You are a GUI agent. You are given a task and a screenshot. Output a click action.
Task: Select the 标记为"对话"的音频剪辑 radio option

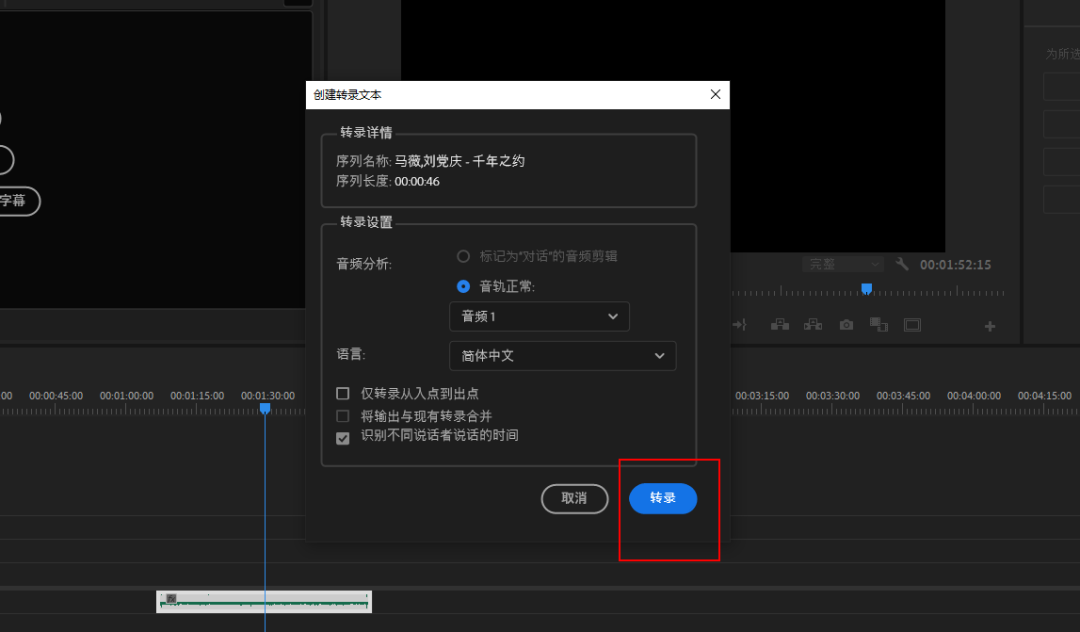click(x=464, y=256)
